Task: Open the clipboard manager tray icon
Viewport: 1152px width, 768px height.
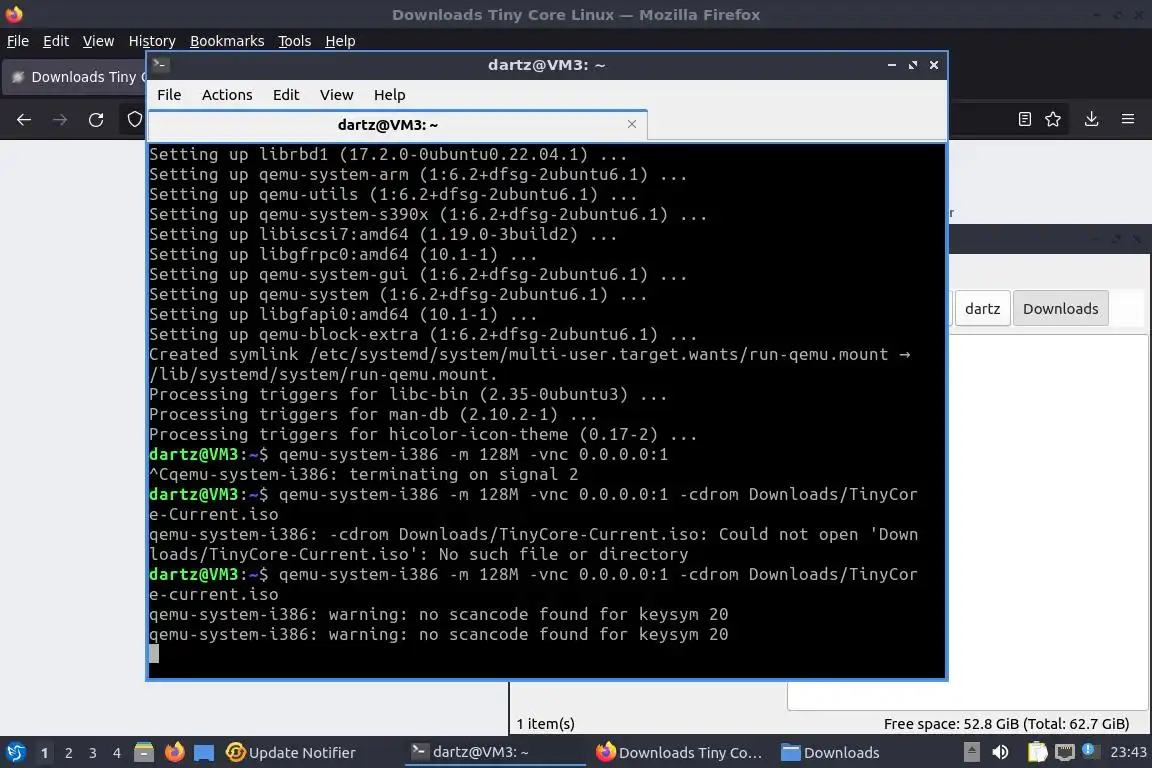Action: coord(1037,752)
